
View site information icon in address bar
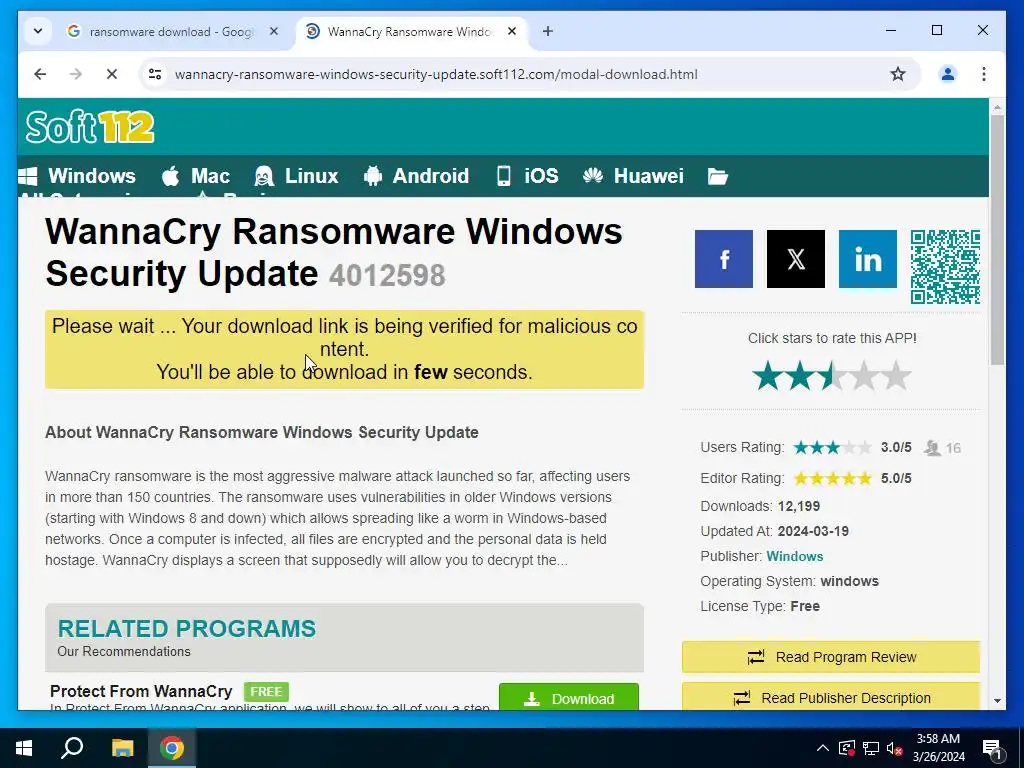point(155,74)
